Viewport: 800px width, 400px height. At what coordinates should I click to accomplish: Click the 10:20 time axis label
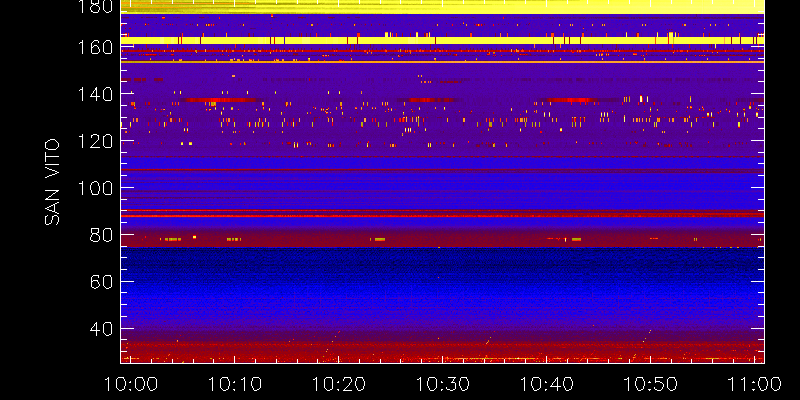(338, 384)
